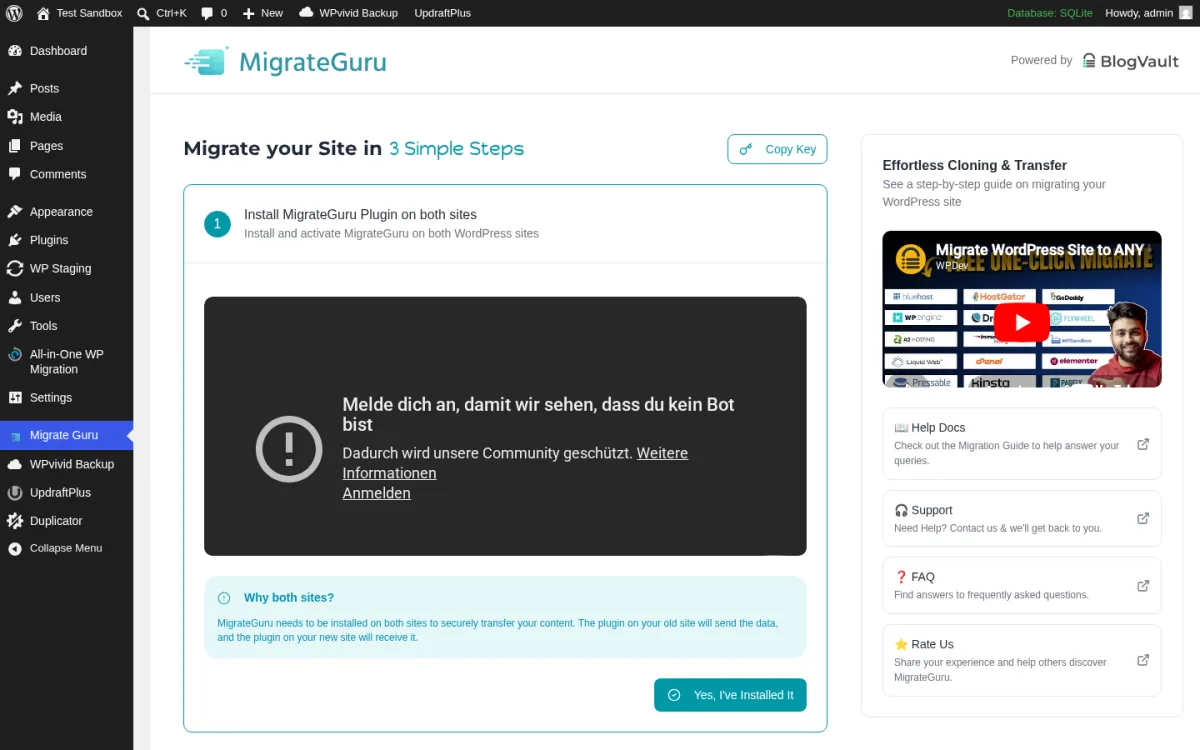Image resolution: width=1200 pixels, height=750 pixels.
Task: Click Collapse Menu label
Action: point(66,549)
